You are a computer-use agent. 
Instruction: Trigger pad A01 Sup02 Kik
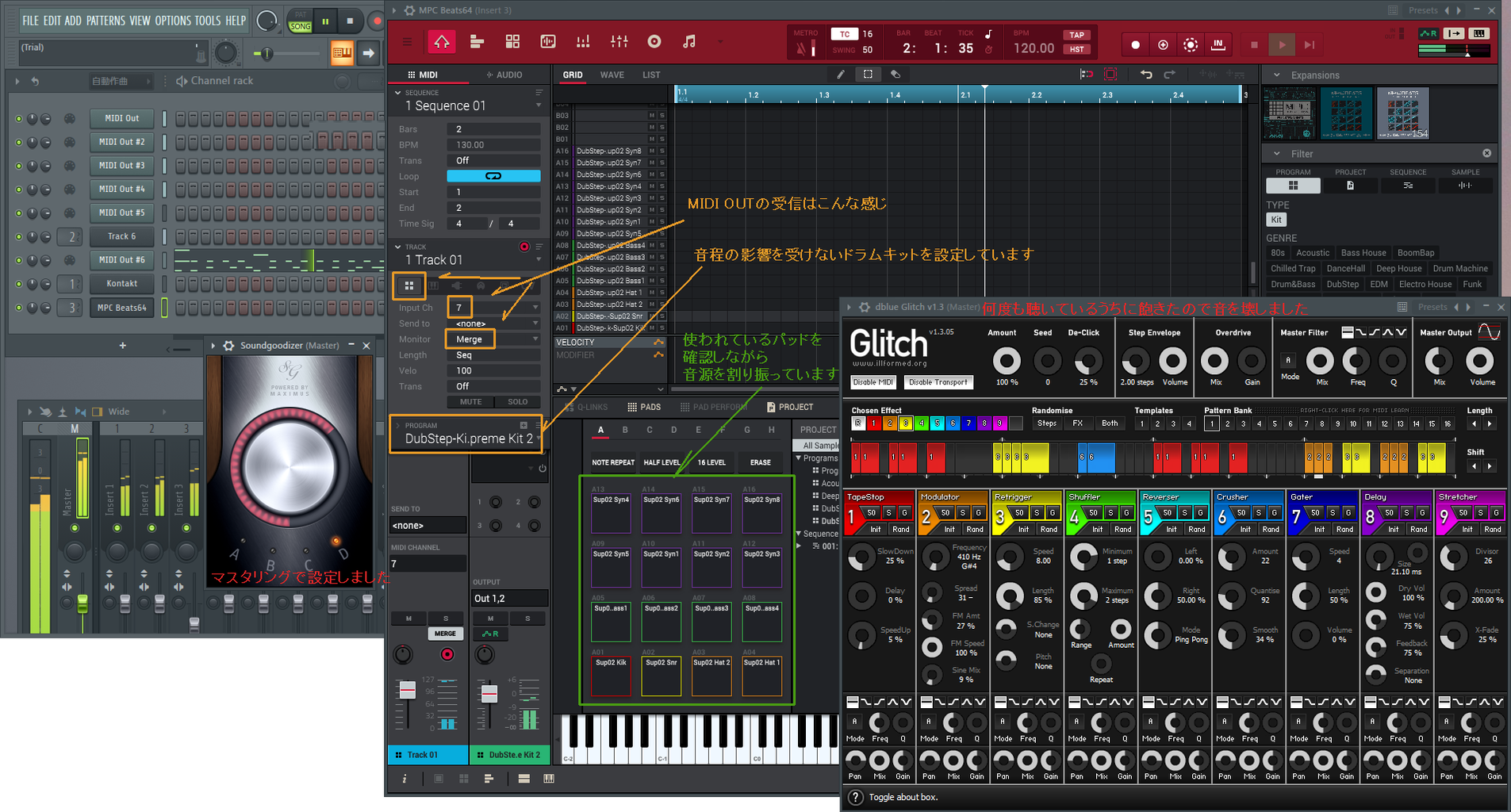610,676
